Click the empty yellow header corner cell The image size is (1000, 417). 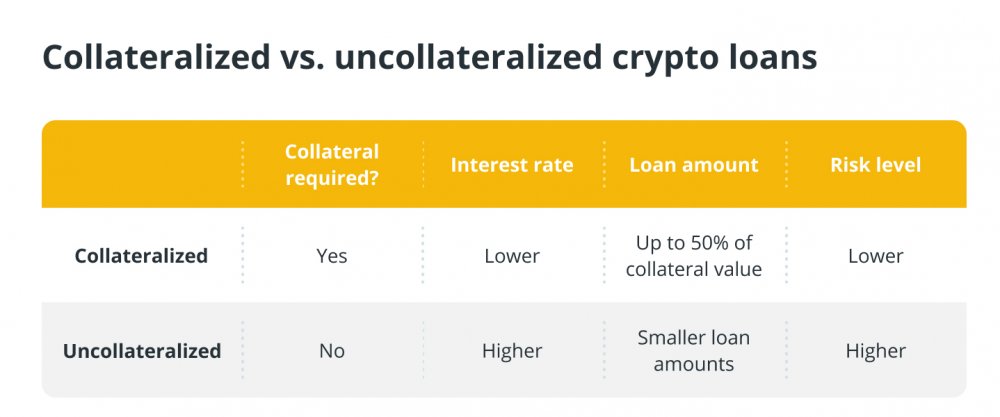click(x=142, y=165)
